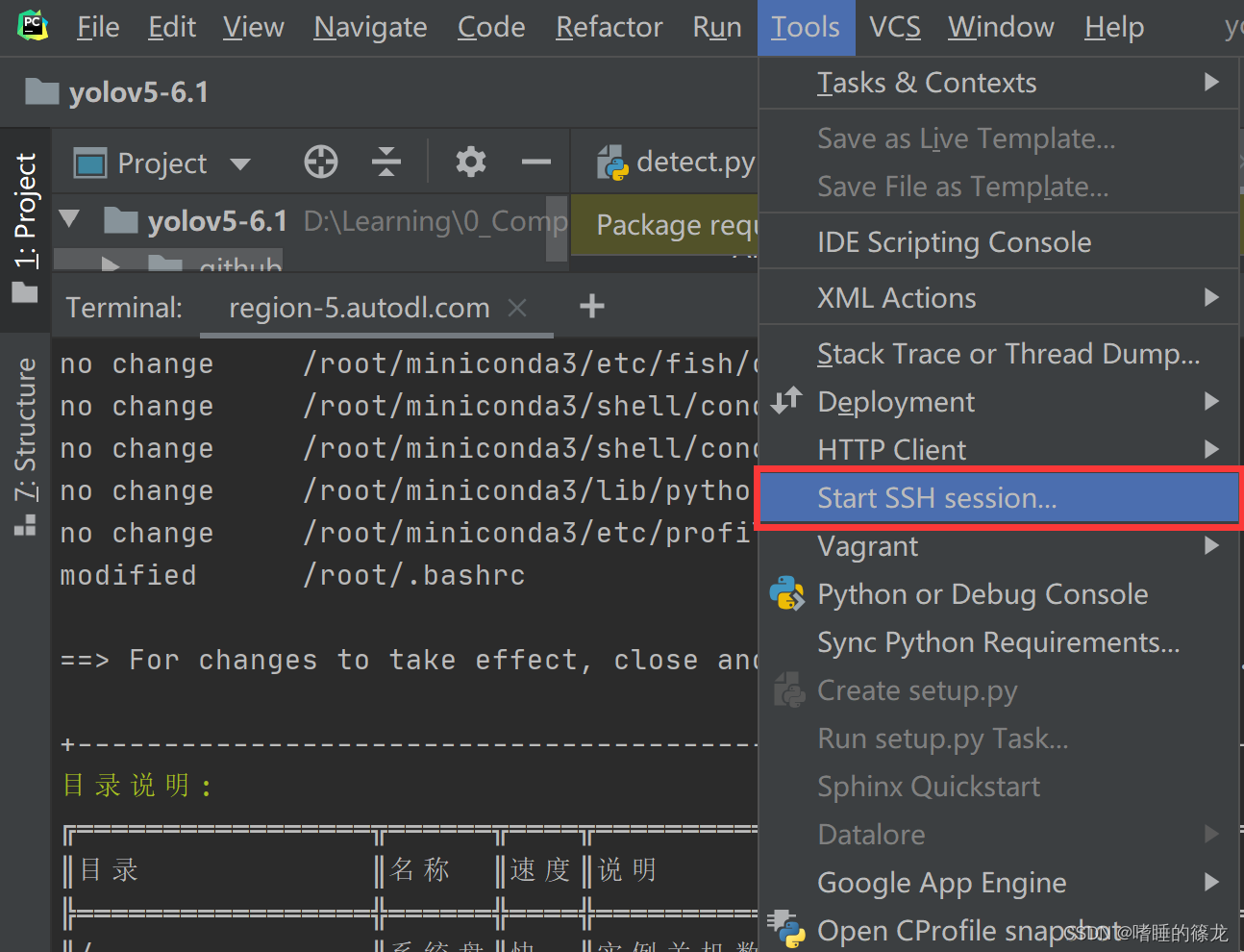Open the File menu
This screenshot has height=952, width=1244.
pyautogui.click(x=98, y=27)
